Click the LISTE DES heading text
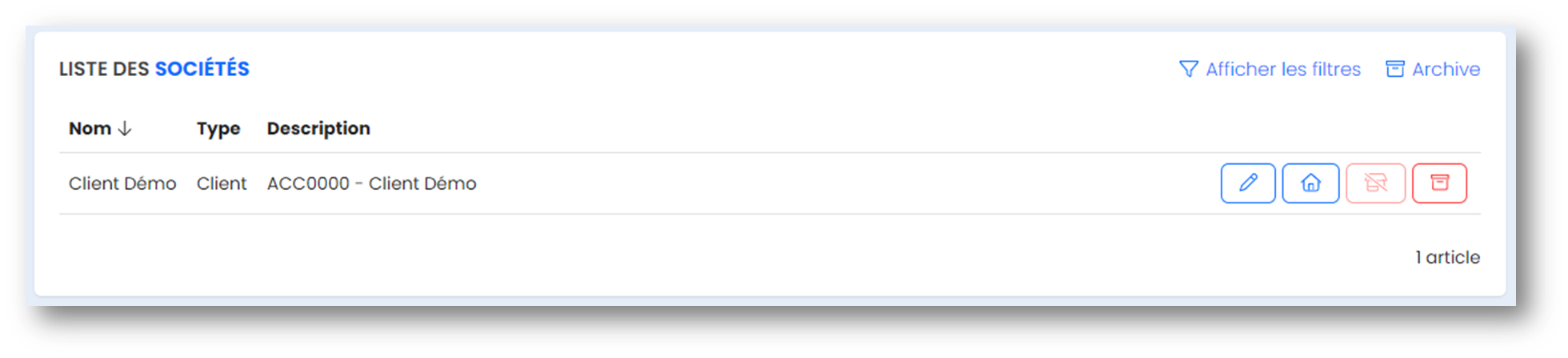The image size is (1568, 358). (x=104, y=69)
